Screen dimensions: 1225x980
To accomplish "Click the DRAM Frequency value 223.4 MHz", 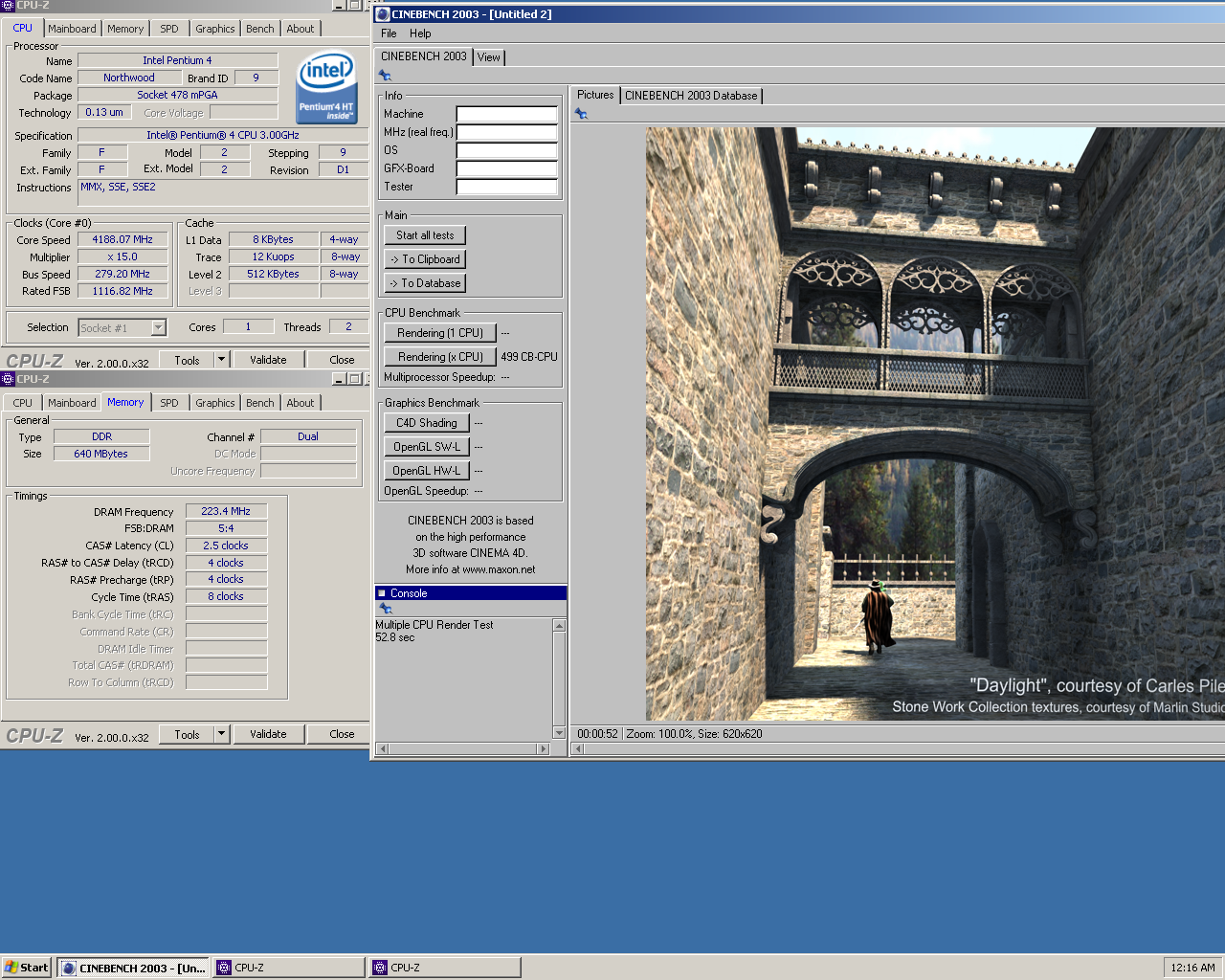I will click(226, 511).
